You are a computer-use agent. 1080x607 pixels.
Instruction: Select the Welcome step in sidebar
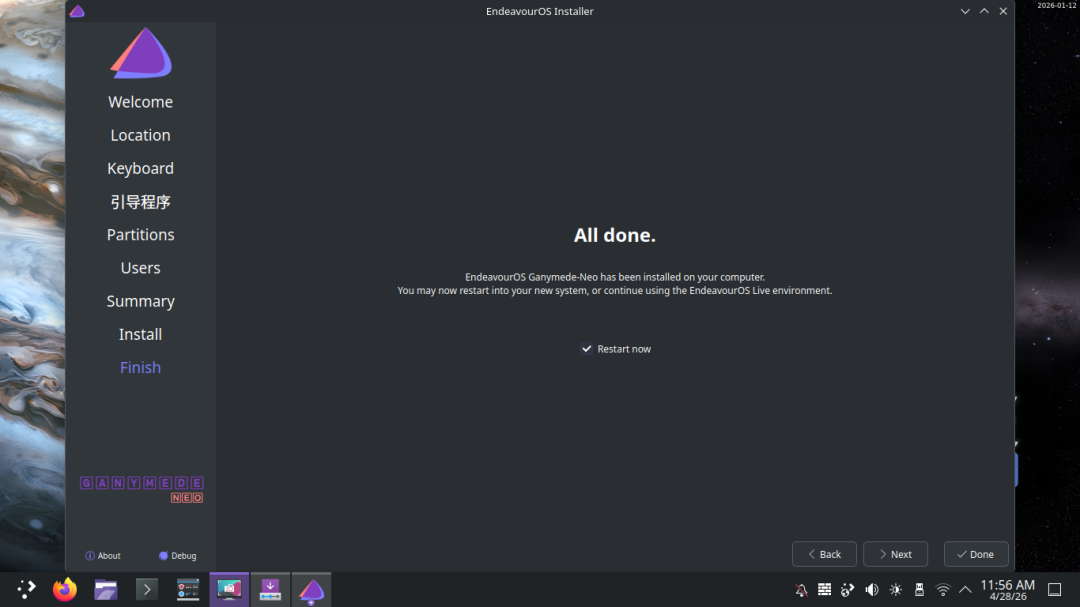point(141,102)
